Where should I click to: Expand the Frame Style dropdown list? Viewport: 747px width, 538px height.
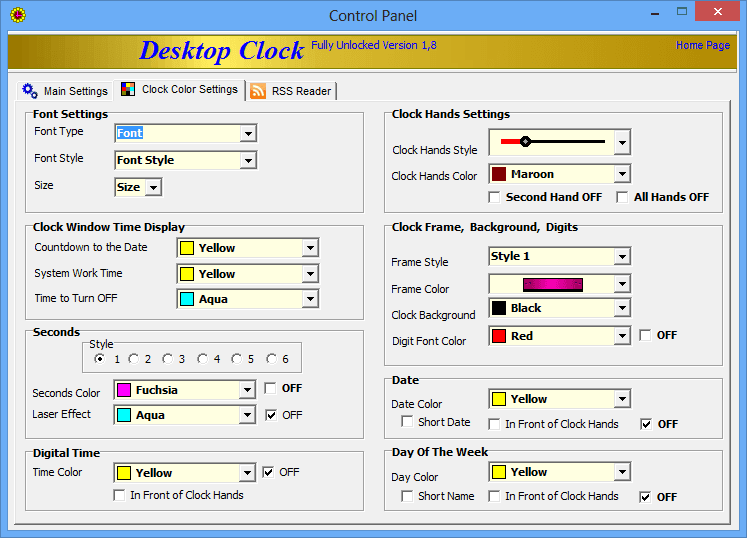622,257
